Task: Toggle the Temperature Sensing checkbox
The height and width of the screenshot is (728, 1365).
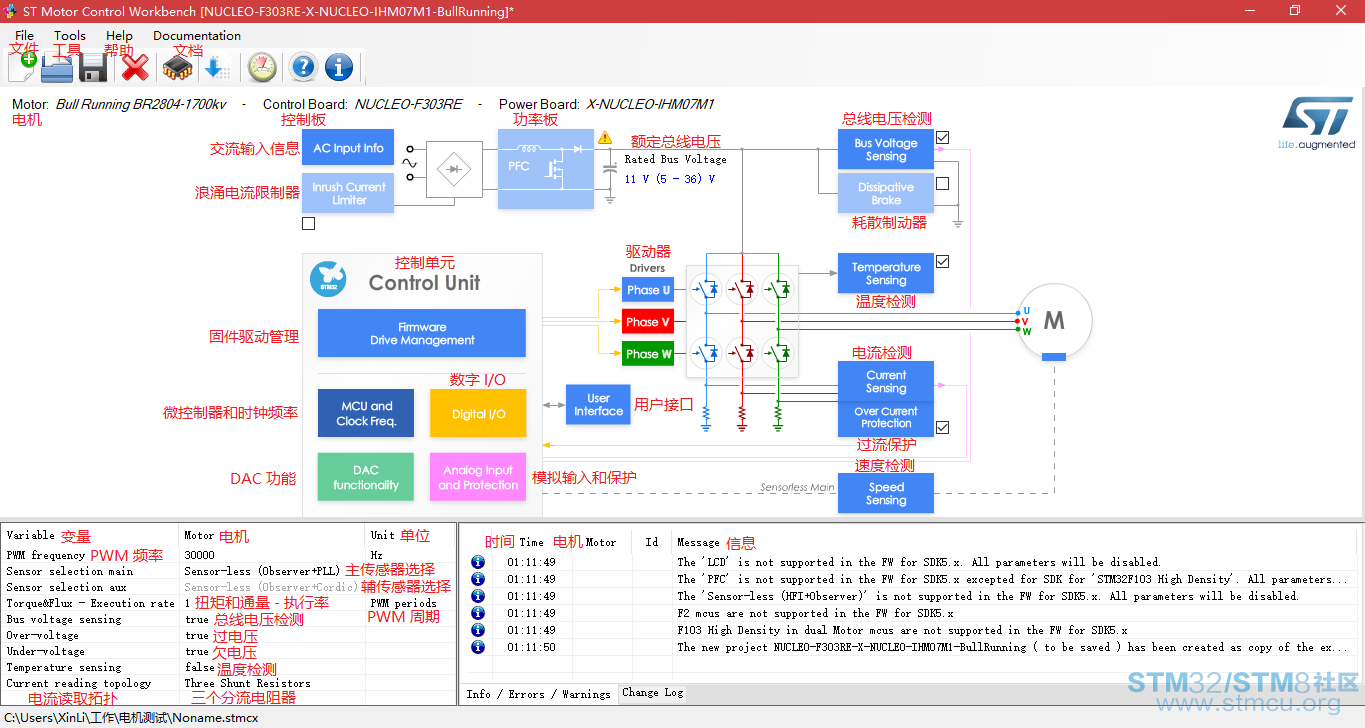Action: point(942,262)
